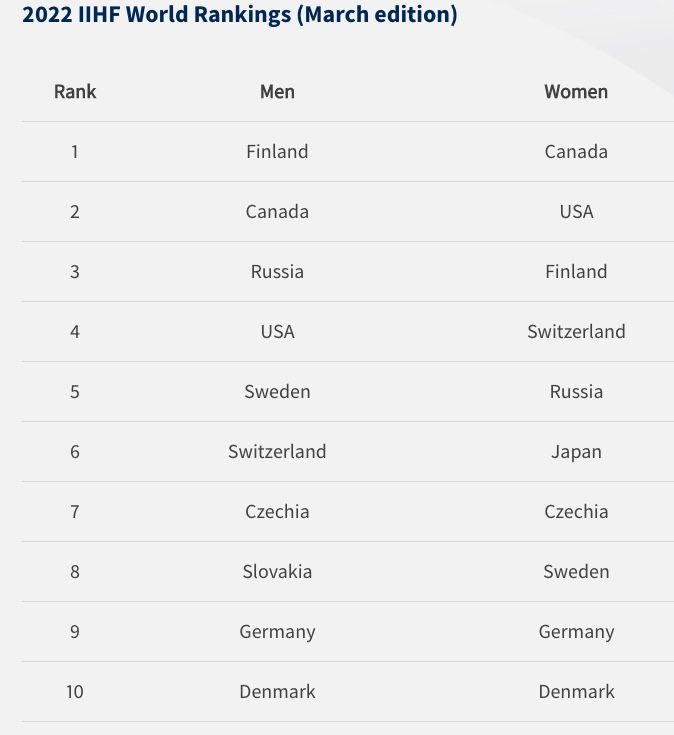
Task: Click Japan in the Women column
Action: pyautogui.click(x=576, y=452)
